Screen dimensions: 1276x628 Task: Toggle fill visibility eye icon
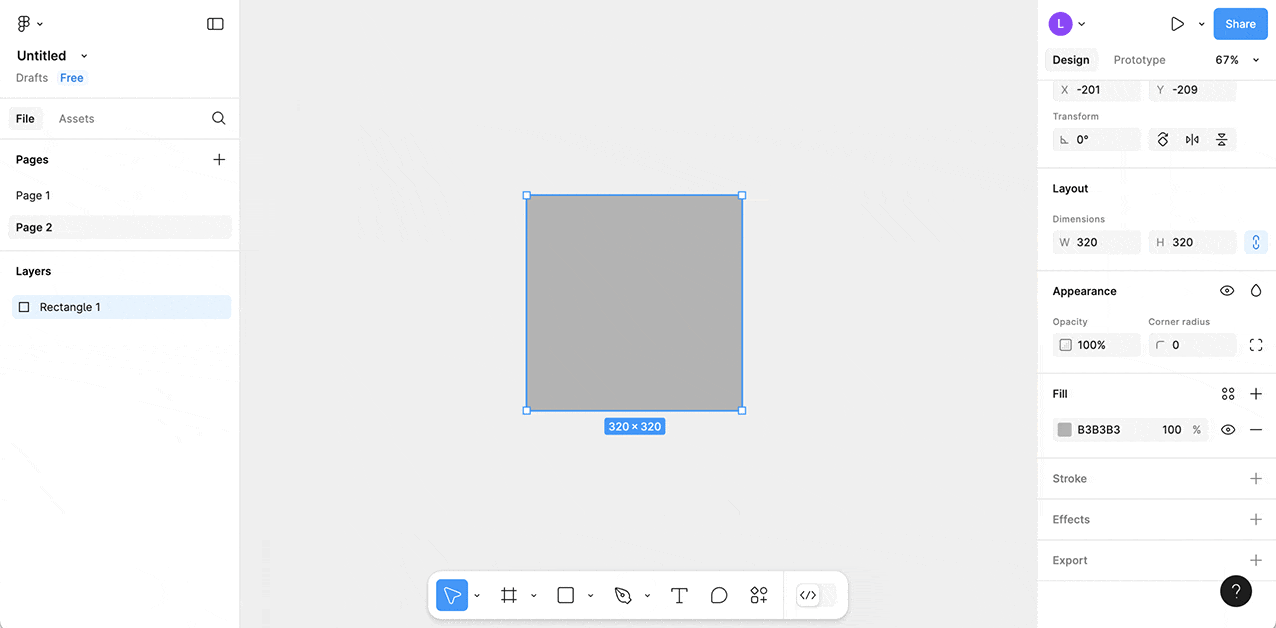(1228, 430)
